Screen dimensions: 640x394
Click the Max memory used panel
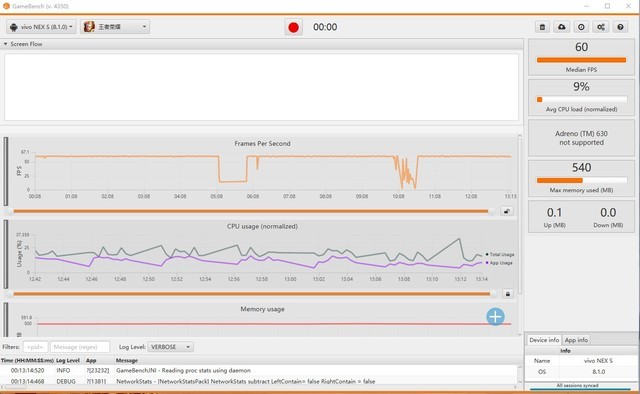[581, 178]
